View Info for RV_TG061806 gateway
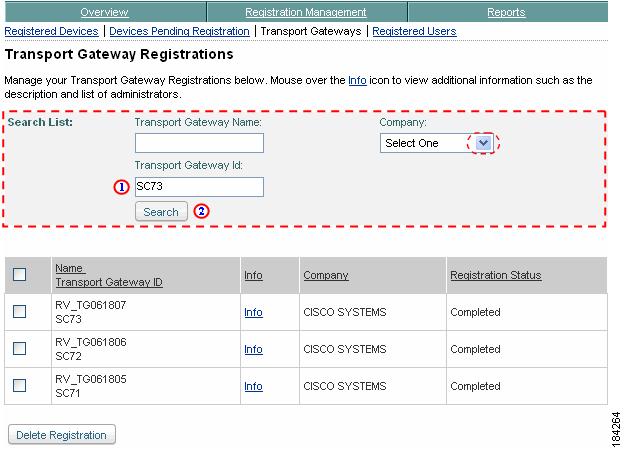624x450 pixels. click(x=253, y=349)
